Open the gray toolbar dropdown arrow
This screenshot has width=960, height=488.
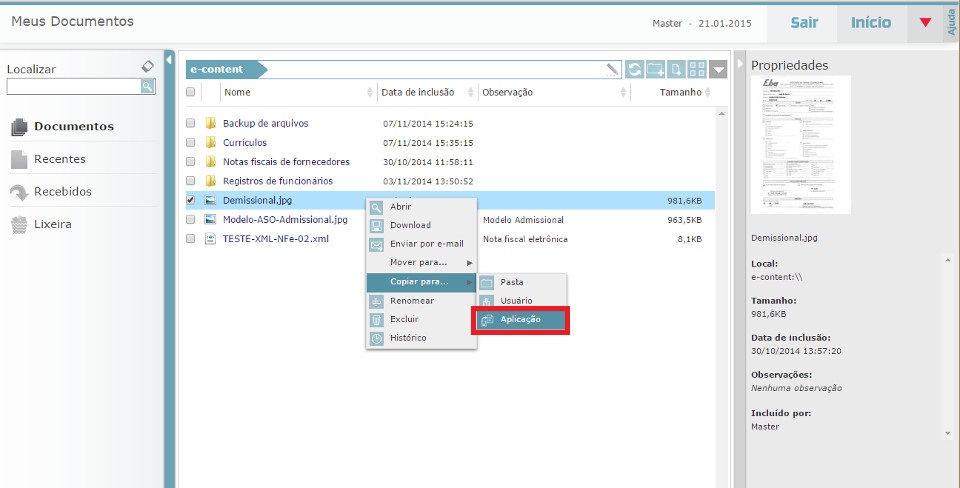coord(720,70)
